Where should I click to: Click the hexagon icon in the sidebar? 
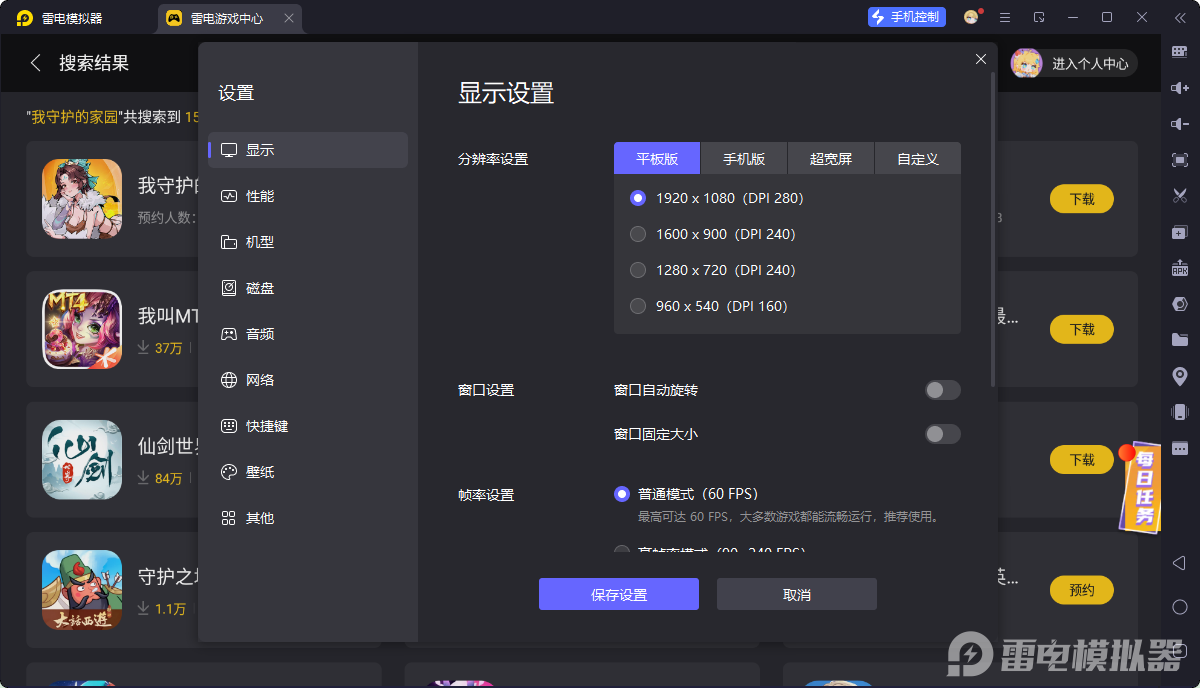click(1180, 304)
